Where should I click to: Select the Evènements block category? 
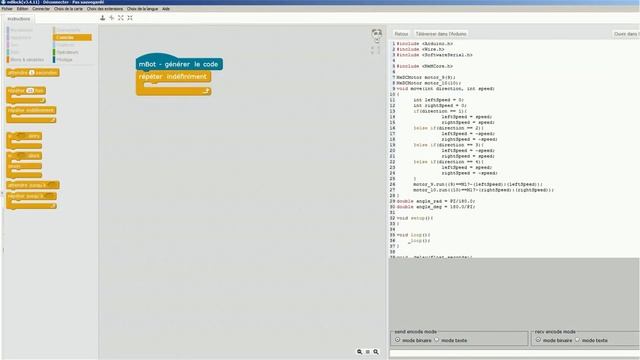pos(68,30)
